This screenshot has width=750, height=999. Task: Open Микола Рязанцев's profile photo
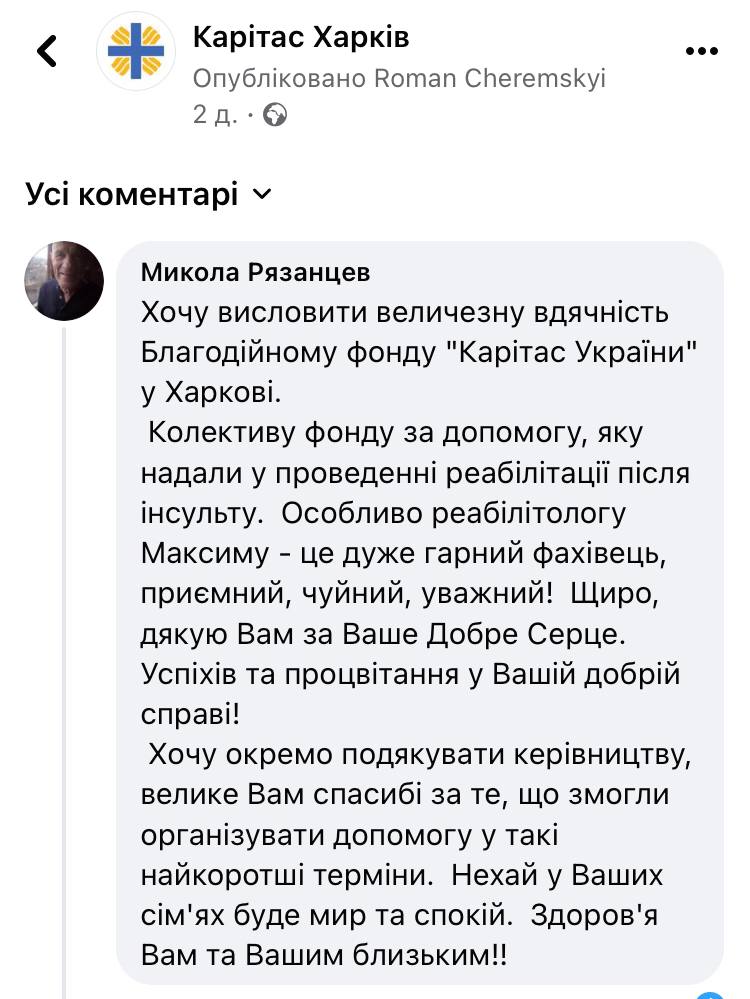(x=64, y=280)
